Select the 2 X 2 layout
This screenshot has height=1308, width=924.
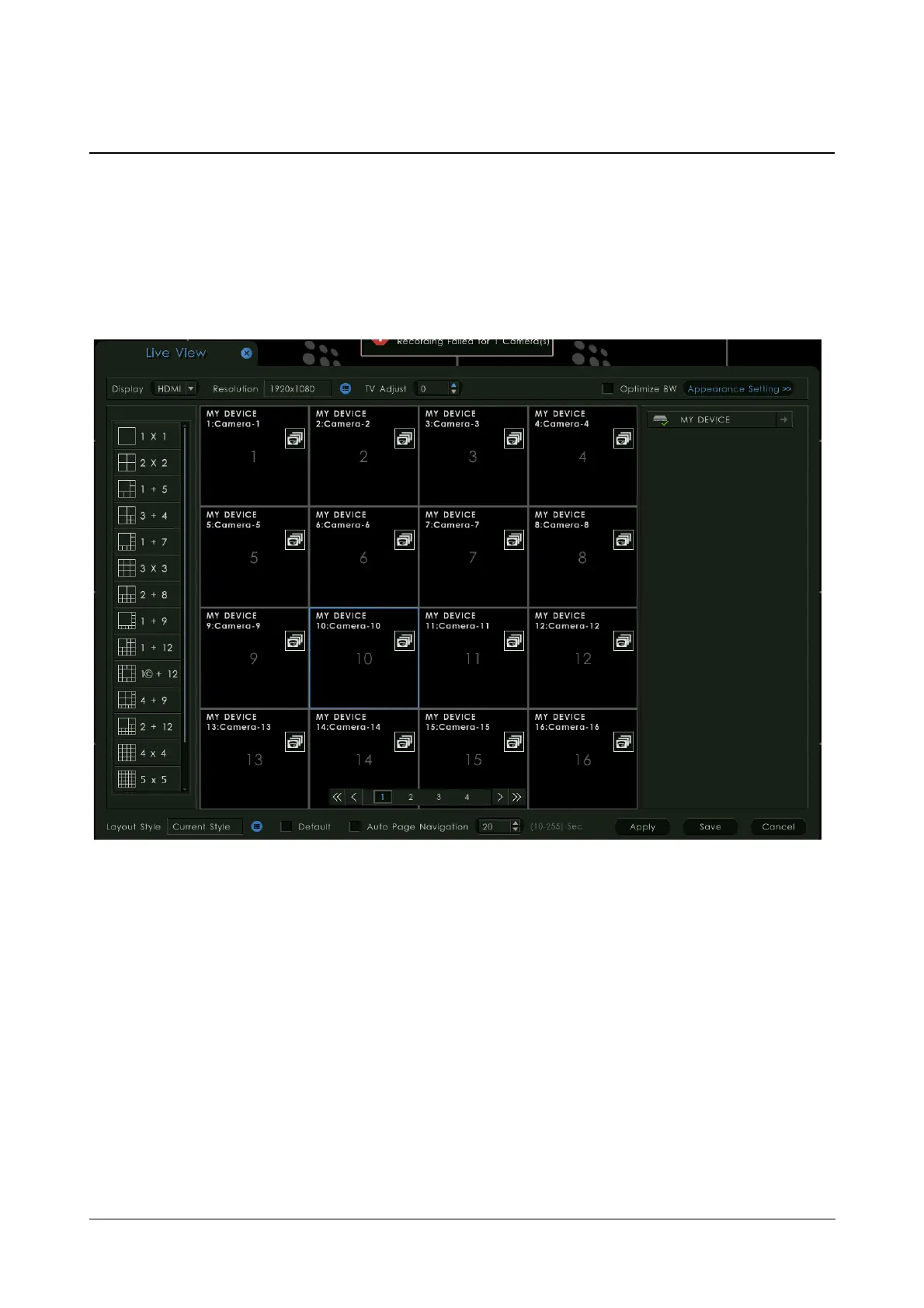(148, 463)
